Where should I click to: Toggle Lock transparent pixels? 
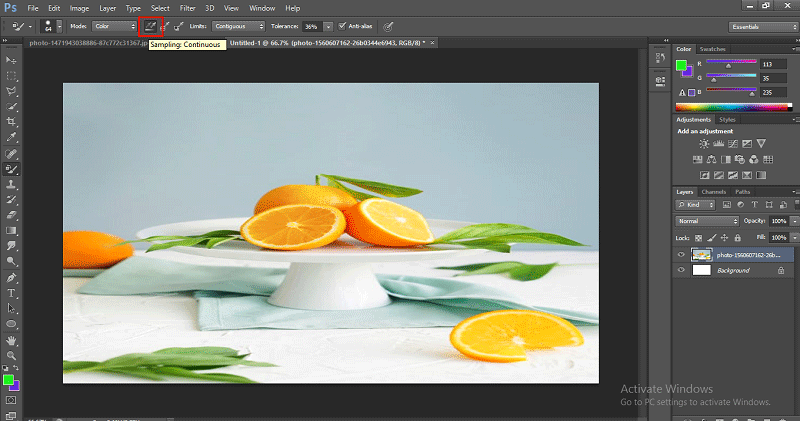[698, 238]
